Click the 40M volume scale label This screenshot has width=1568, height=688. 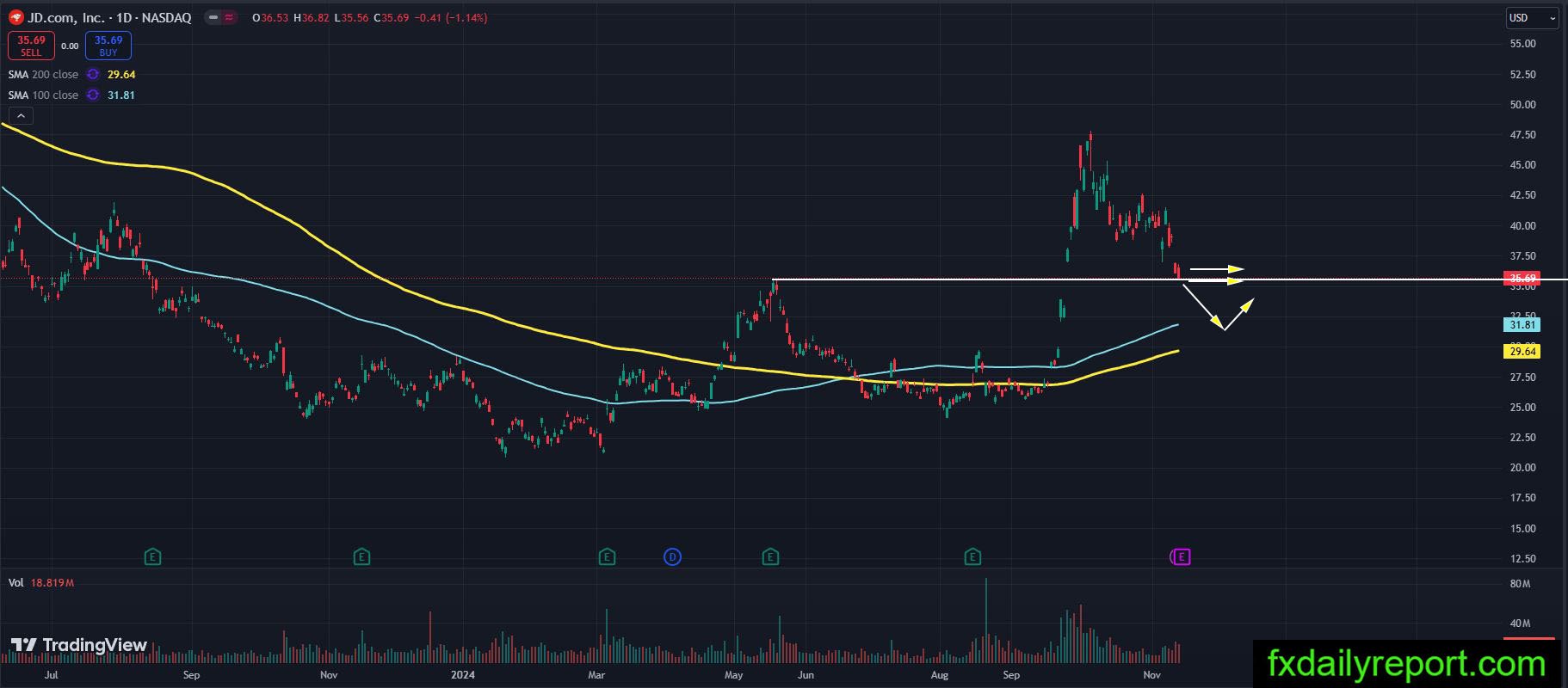(1520, 623)
